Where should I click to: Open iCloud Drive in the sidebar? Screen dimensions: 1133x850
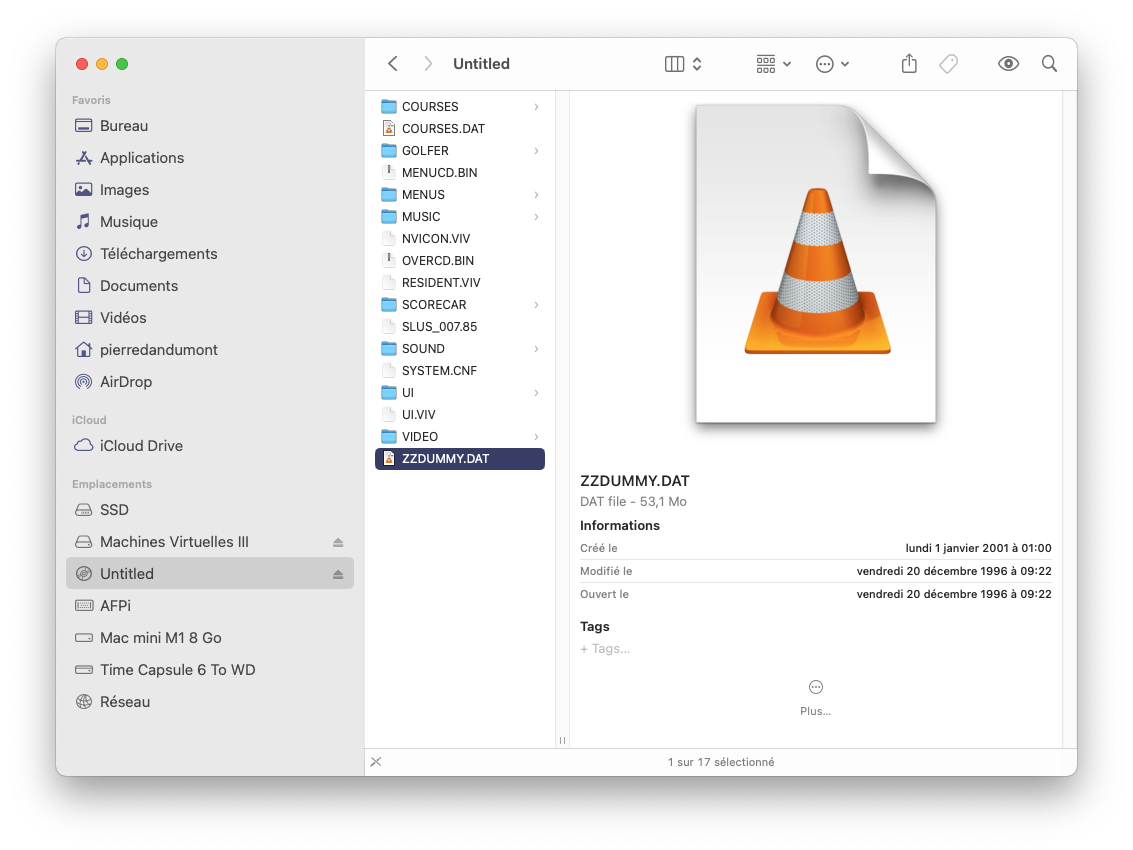pos(210,446)
